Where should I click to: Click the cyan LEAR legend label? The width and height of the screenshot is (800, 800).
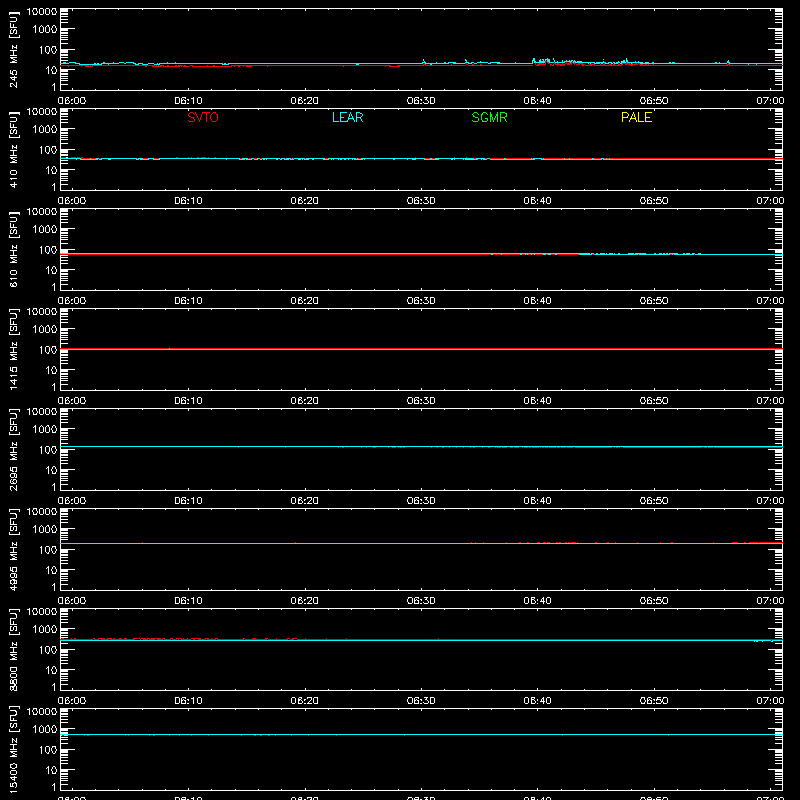(347, 117)
